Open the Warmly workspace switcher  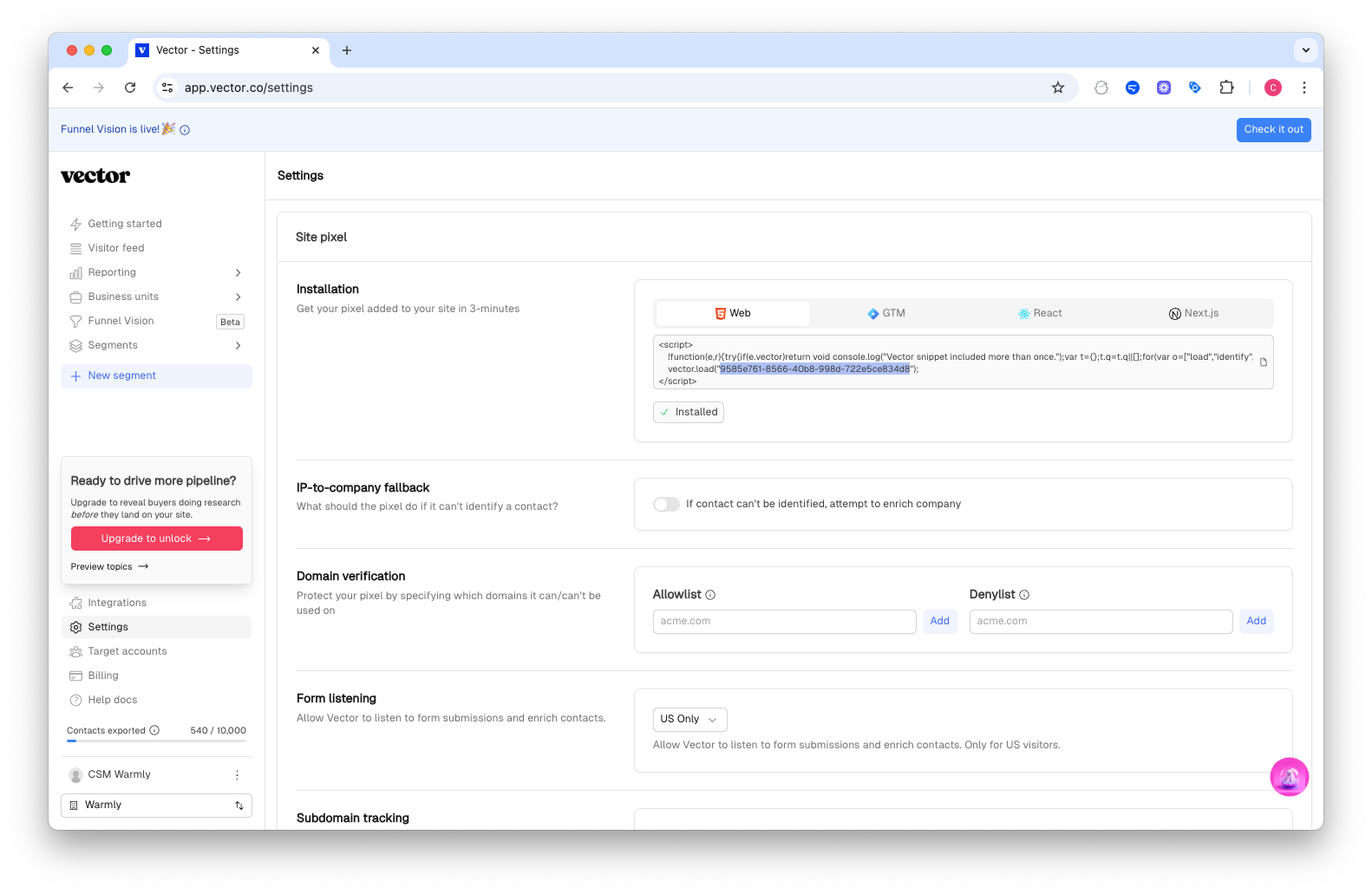pyautogui.click(x=156, y=806)
